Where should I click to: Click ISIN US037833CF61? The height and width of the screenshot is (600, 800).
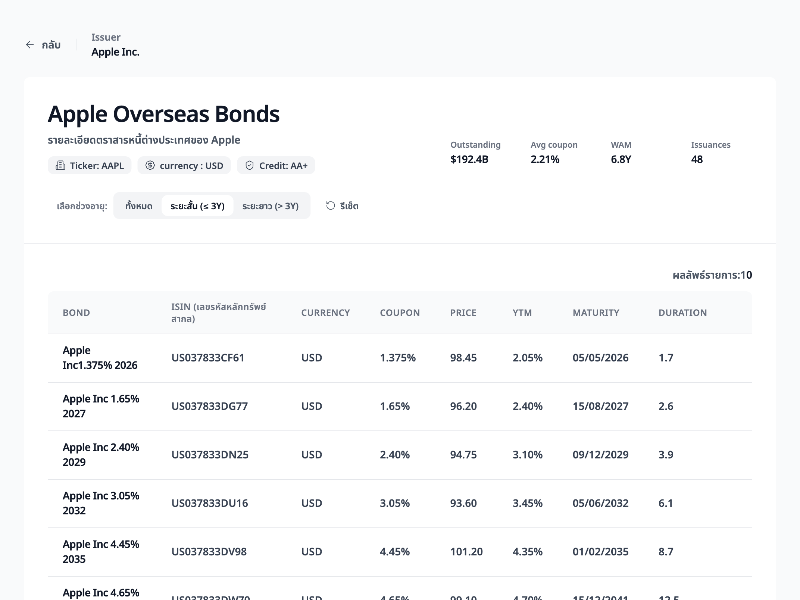coord(208,358)
